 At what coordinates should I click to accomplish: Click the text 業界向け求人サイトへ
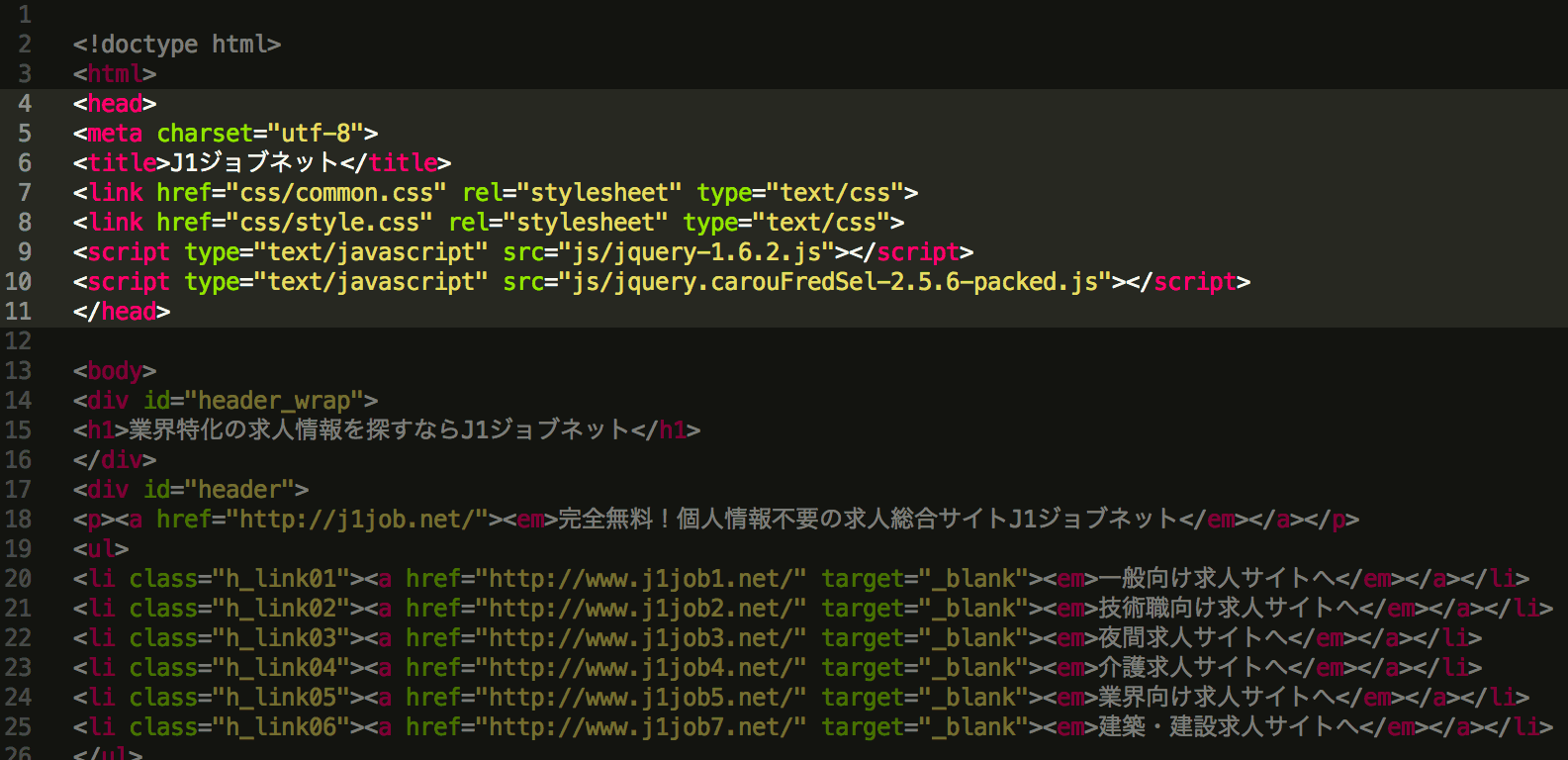pyautogui.click(x=1218, y=698)
